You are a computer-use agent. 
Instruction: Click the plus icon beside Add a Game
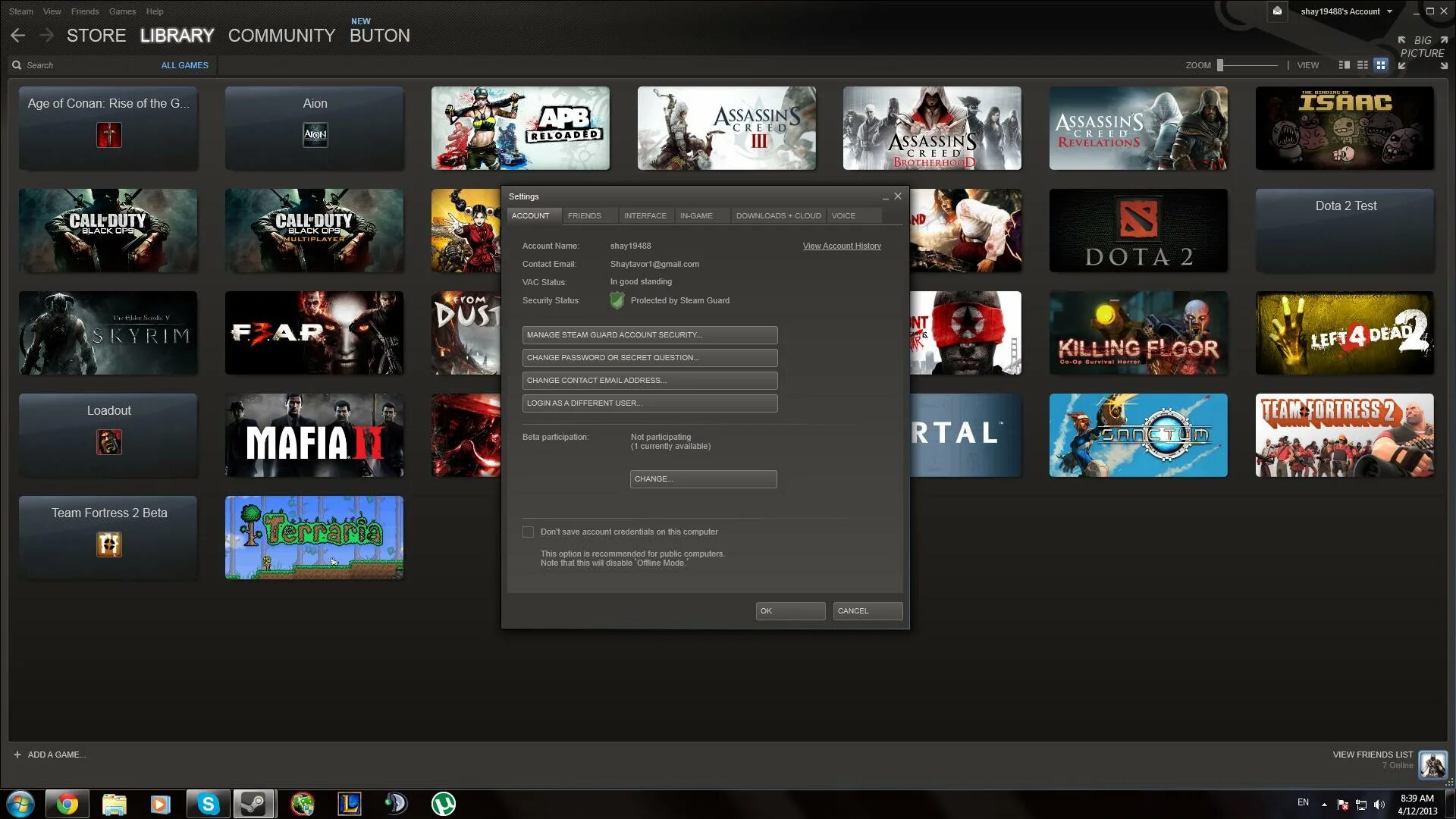coord(17,755)
